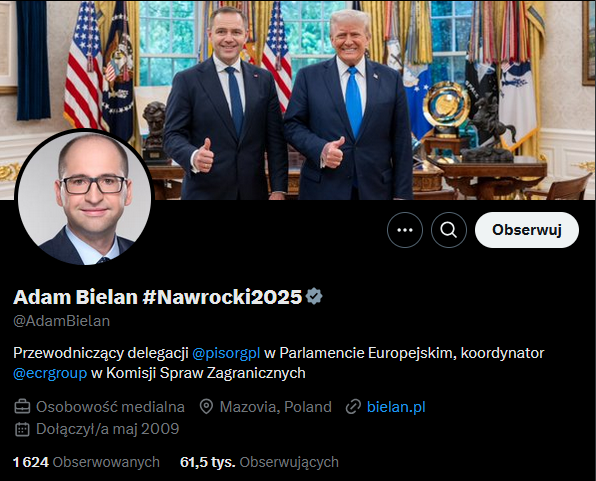
Task: Click the chain link icon beside bielan.pl
Action: coord(353,407)
